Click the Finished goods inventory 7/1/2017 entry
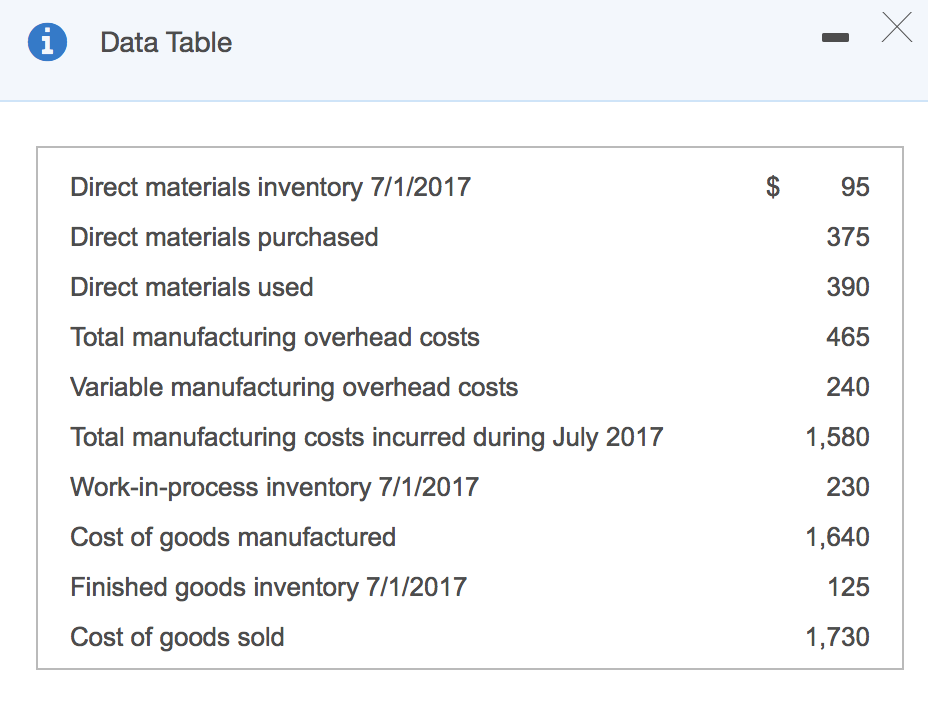This screenshot has width=928, height=704. (x=267, y=587)
